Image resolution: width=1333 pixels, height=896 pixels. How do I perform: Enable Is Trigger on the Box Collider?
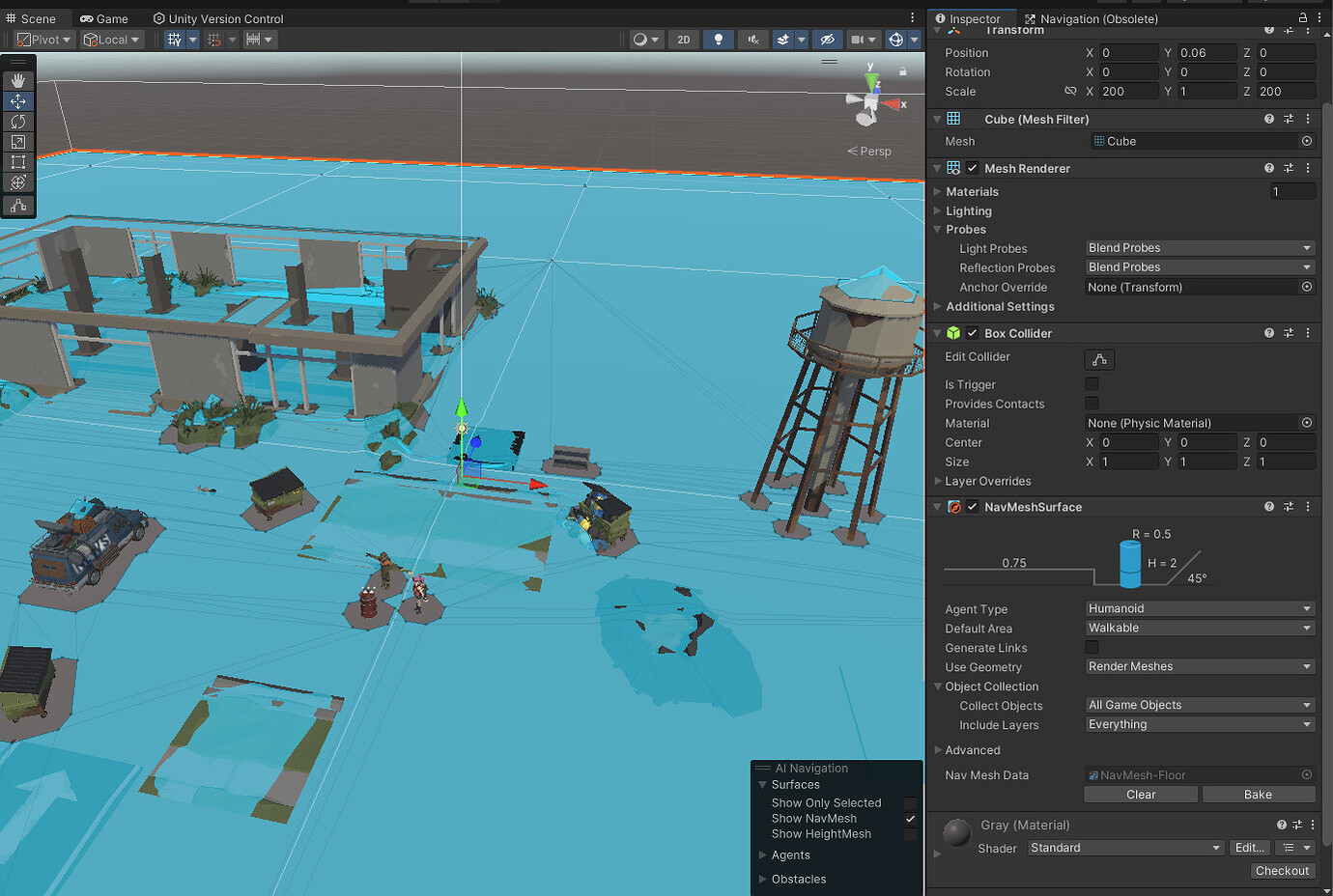tap(1092, 383)
